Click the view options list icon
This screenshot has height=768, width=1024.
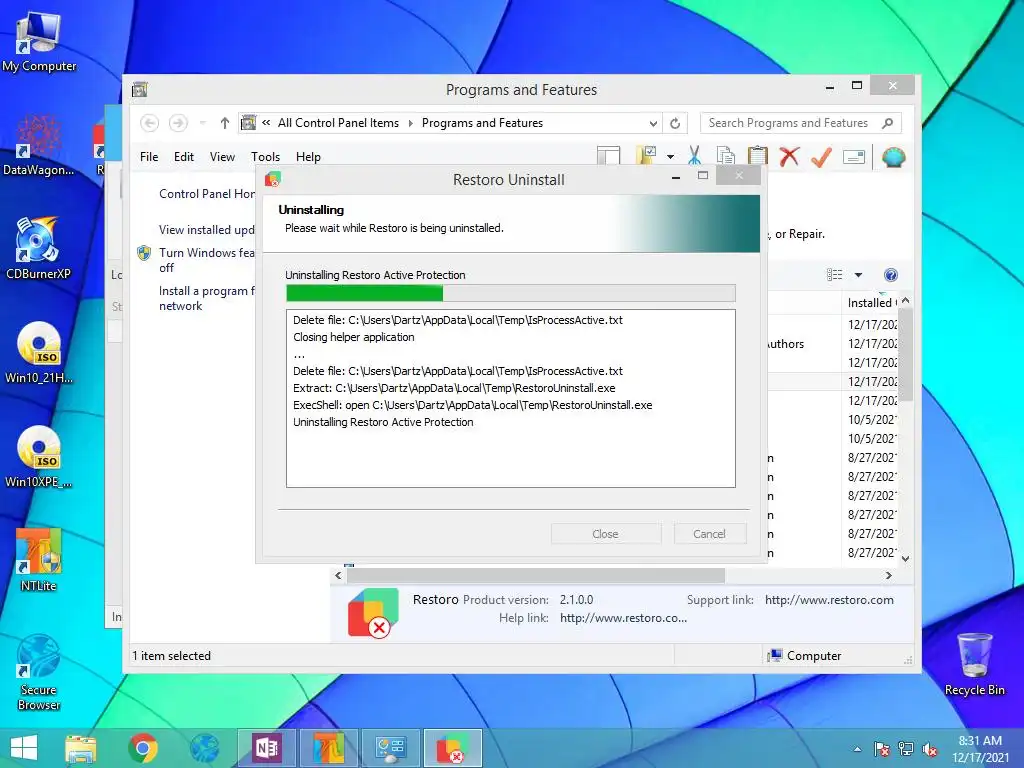pos(835,275)
